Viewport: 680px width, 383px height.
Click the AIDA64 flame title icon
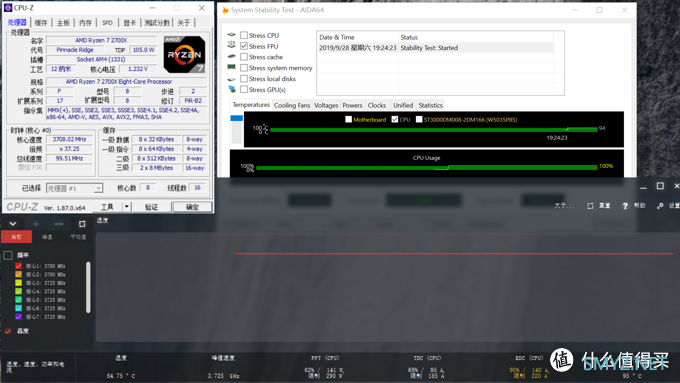[225, 10]
